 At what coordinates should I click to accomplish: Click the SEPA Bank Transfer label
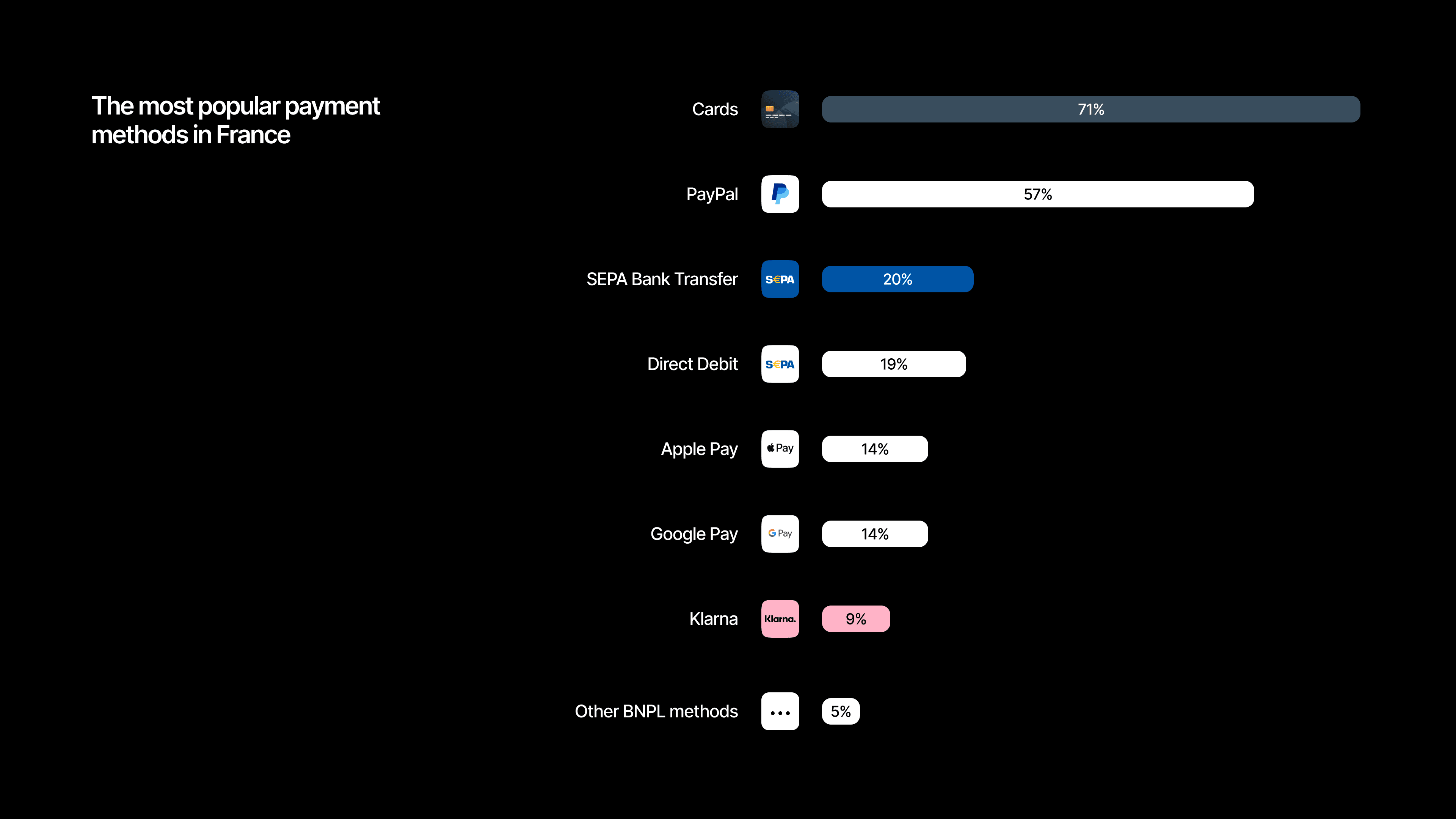point(662,279)
